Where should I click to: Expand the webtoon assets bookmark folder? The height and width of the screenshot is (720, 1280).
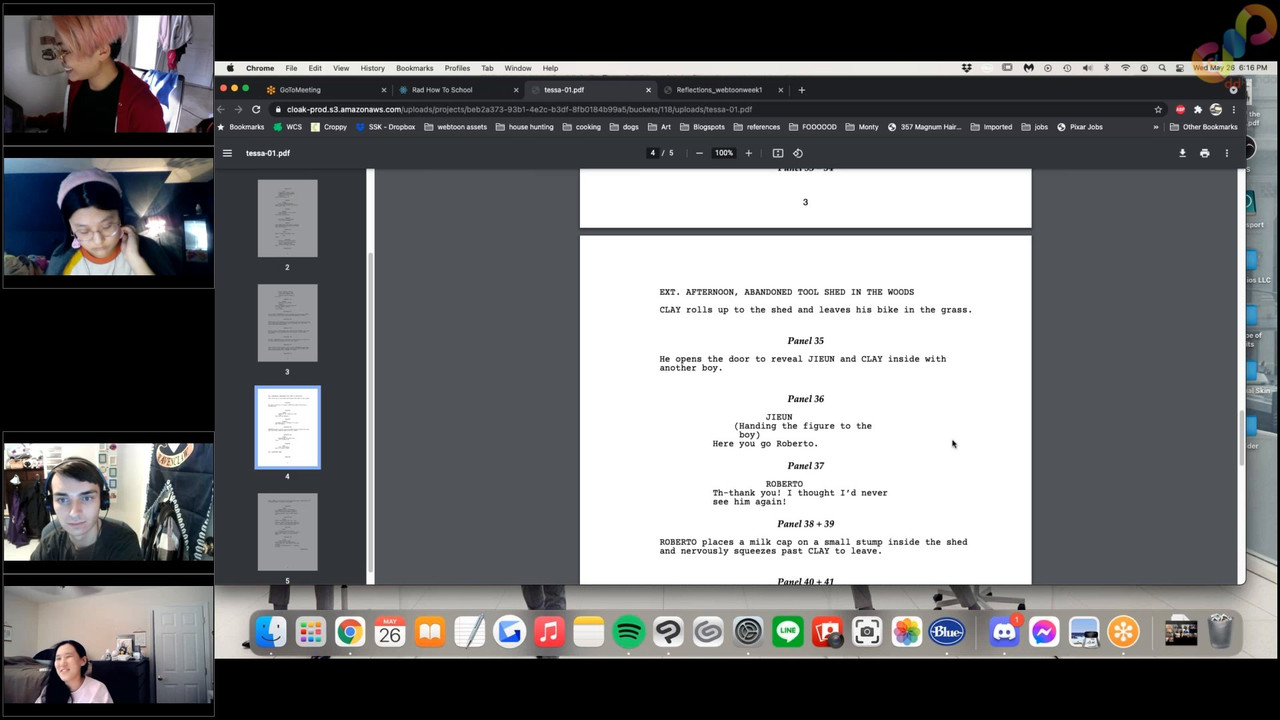point(455,127)
